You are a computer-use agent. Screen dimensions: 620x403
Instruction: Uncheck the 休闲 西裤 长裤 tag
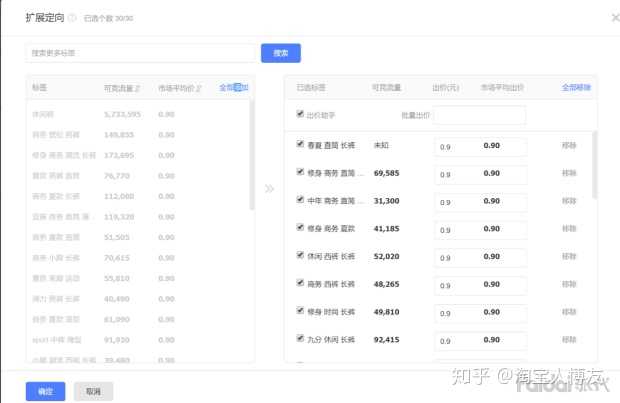pyautogui.click(x=300, y=255)
